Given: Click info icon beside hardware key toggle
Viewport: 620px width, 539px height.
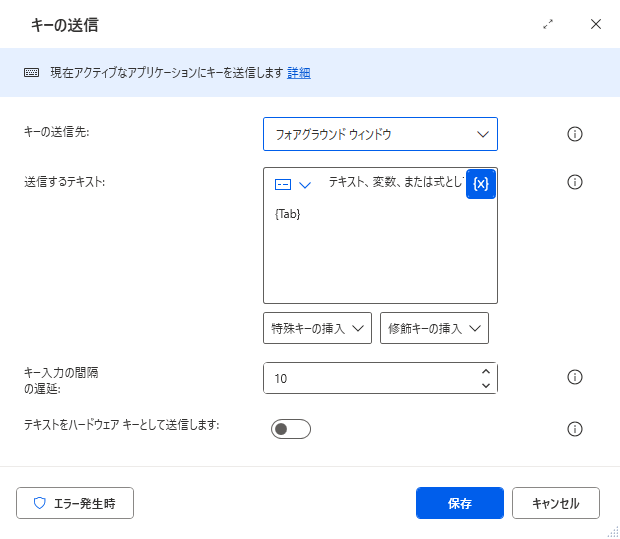Looking at the screenshot, I should (x=575, y=429).
